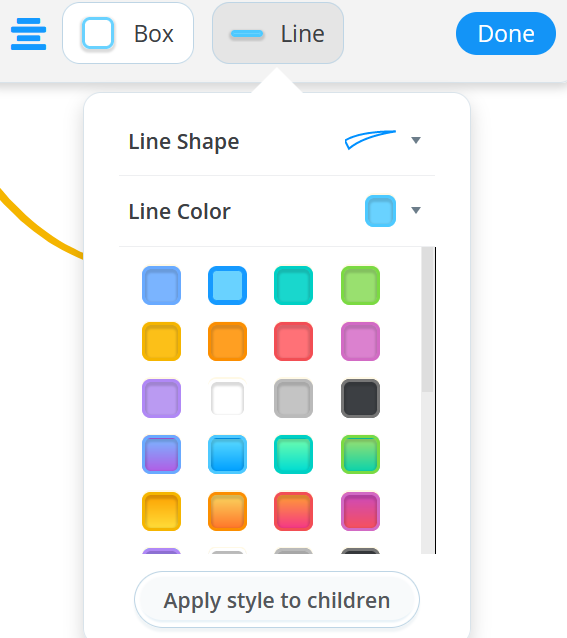Choose the teal color swatch
Viewport: 567px width, 638px height.
(x=293, y=285)
